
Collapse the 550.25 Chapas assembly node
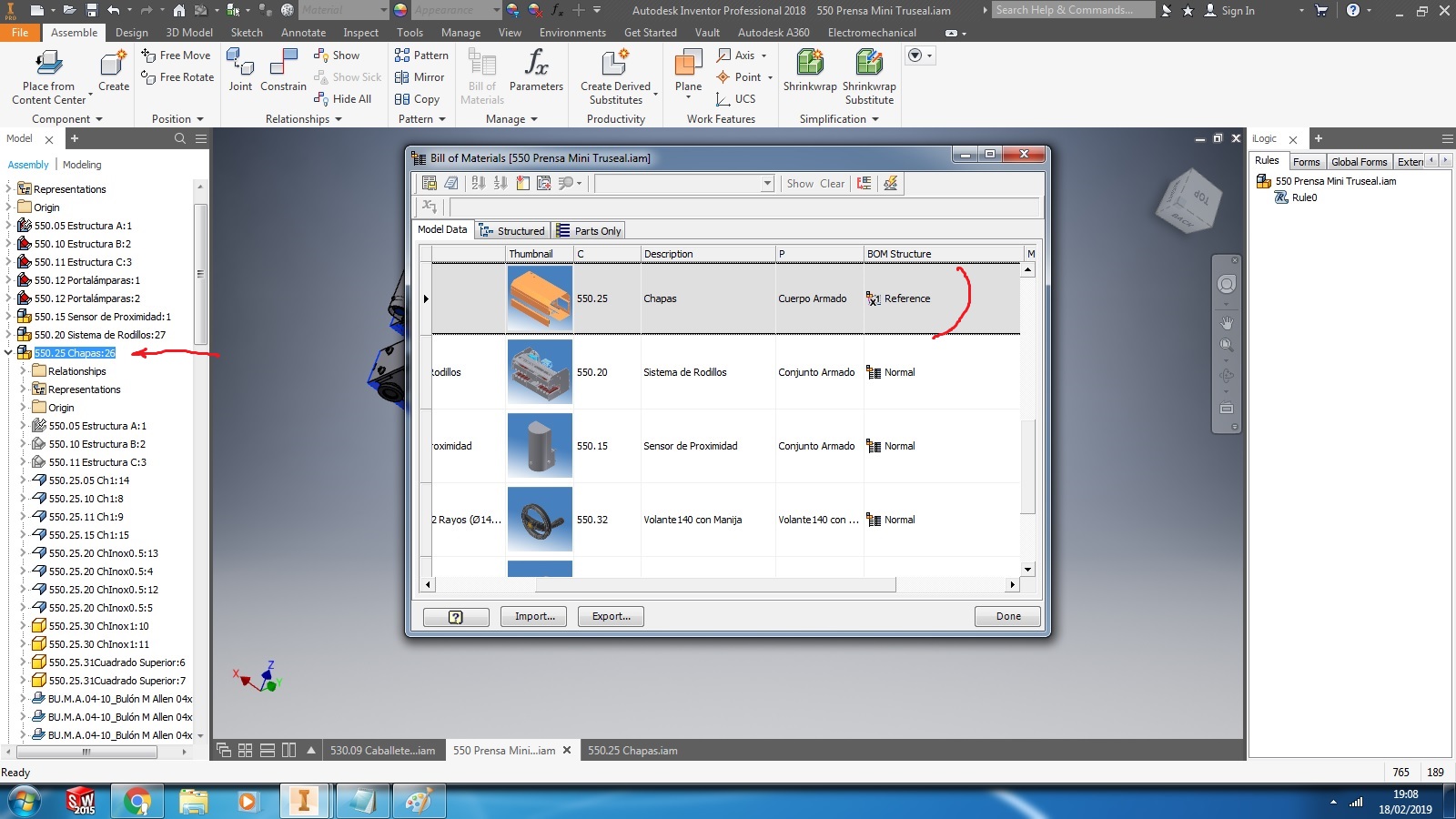coord(8,353)
